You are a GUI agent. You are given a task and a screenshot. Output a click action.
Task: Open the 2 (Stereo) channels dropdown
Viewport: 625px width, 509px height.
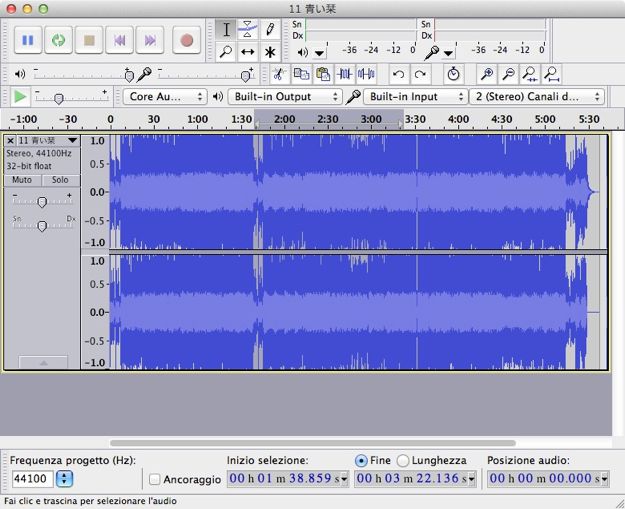pos(537,96)
